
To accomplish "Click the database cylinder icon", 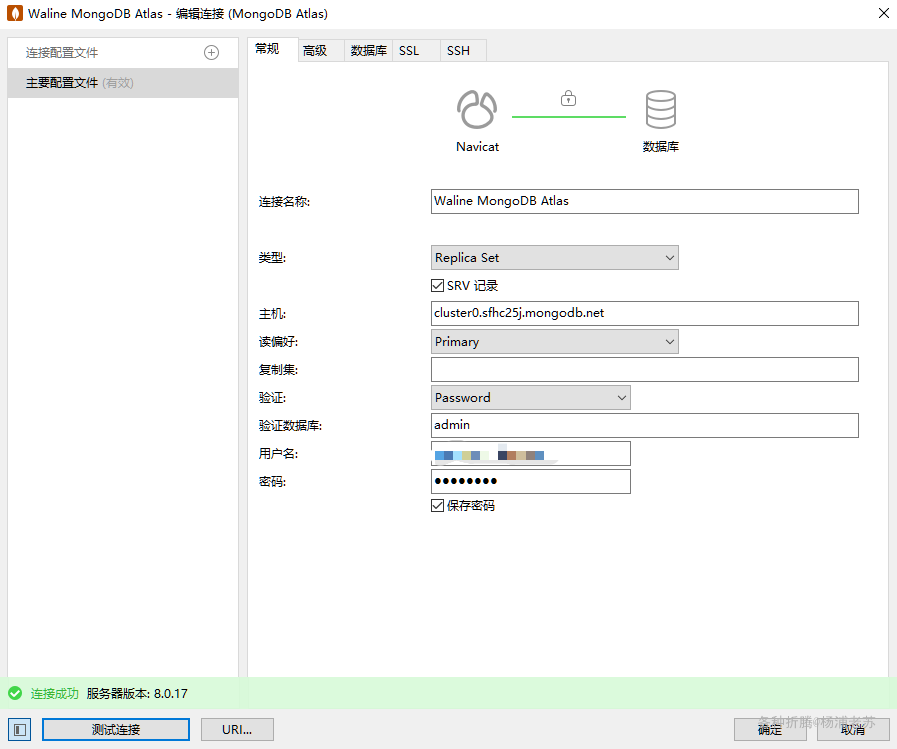I will tap(661, 109).
